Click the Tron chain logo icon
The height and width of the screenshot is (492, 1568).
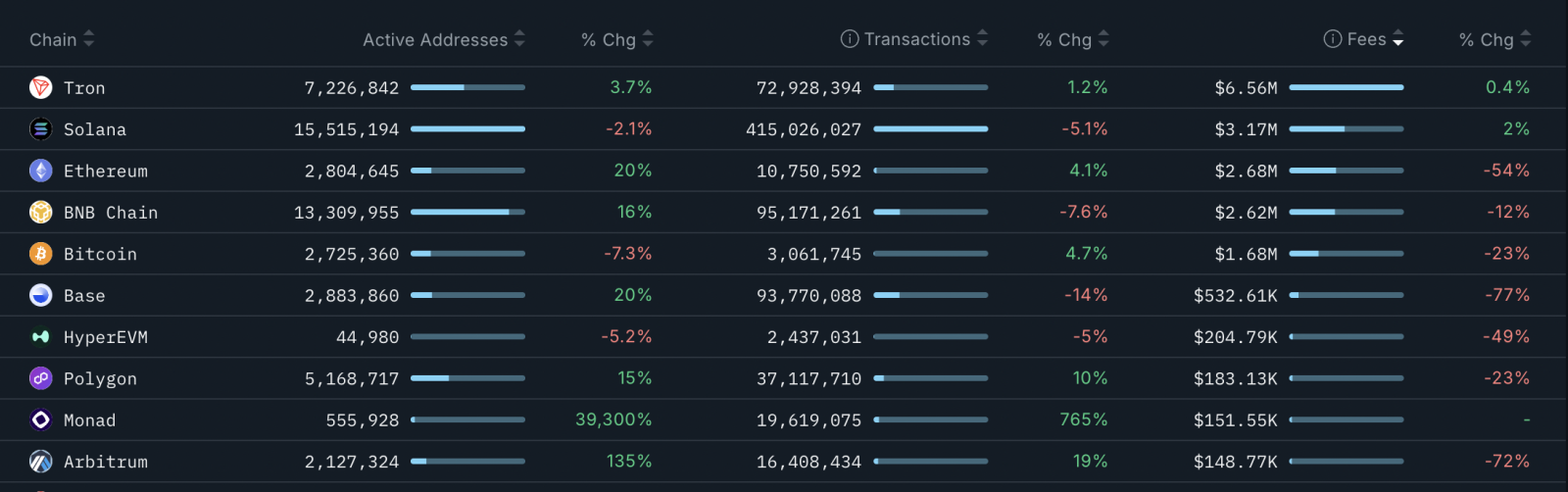(x=40, y=88)
